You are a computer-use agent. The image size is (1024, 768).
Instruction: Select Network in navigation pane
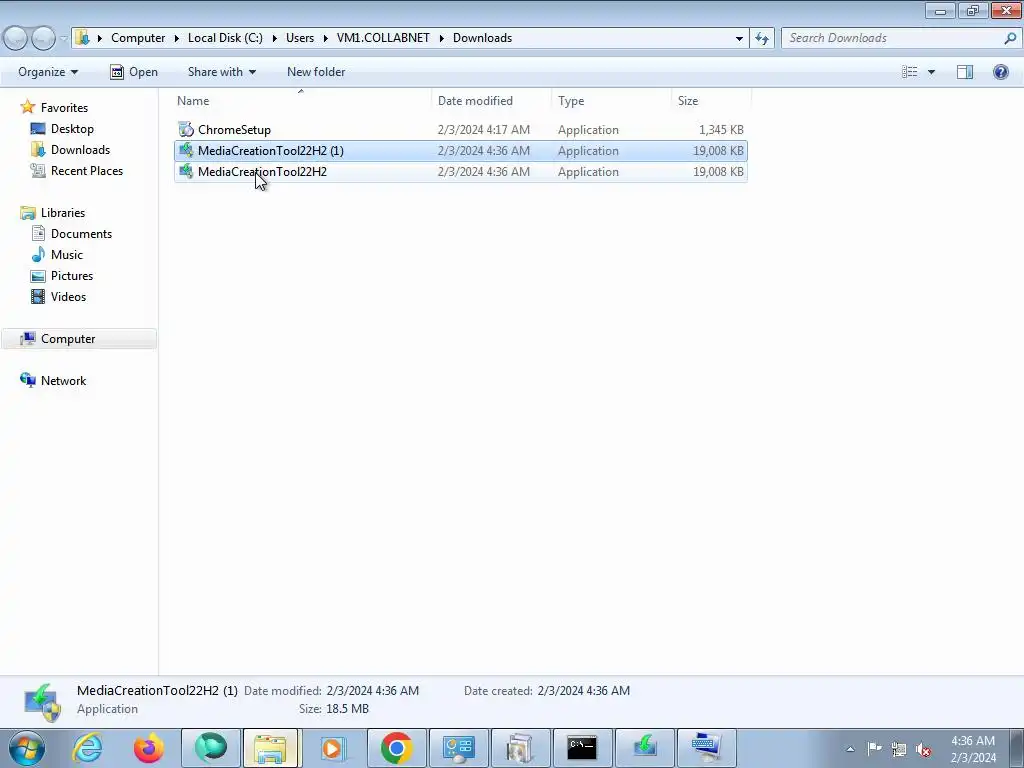[x=63, y=380]
